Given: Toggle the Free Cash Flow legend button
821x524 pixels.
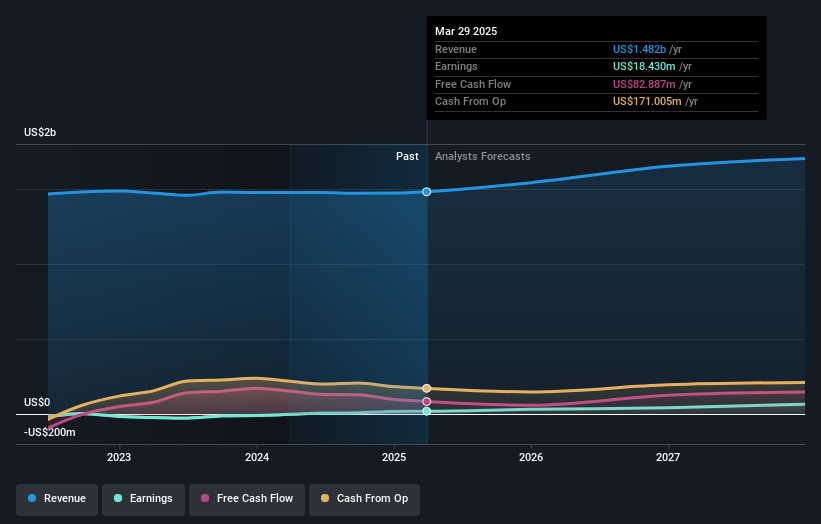Looking at the screenshot, I should click(247, 499).
